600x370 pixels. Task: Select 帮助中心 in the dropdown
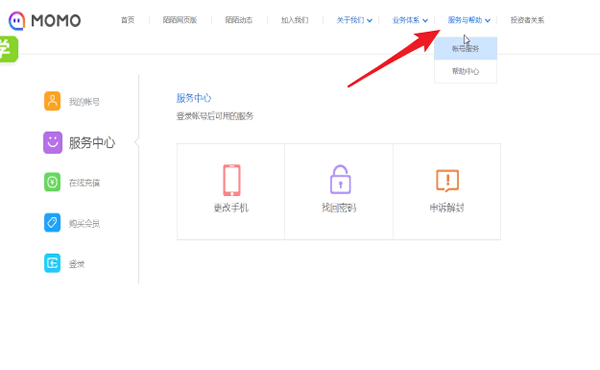tap(465, 71)
